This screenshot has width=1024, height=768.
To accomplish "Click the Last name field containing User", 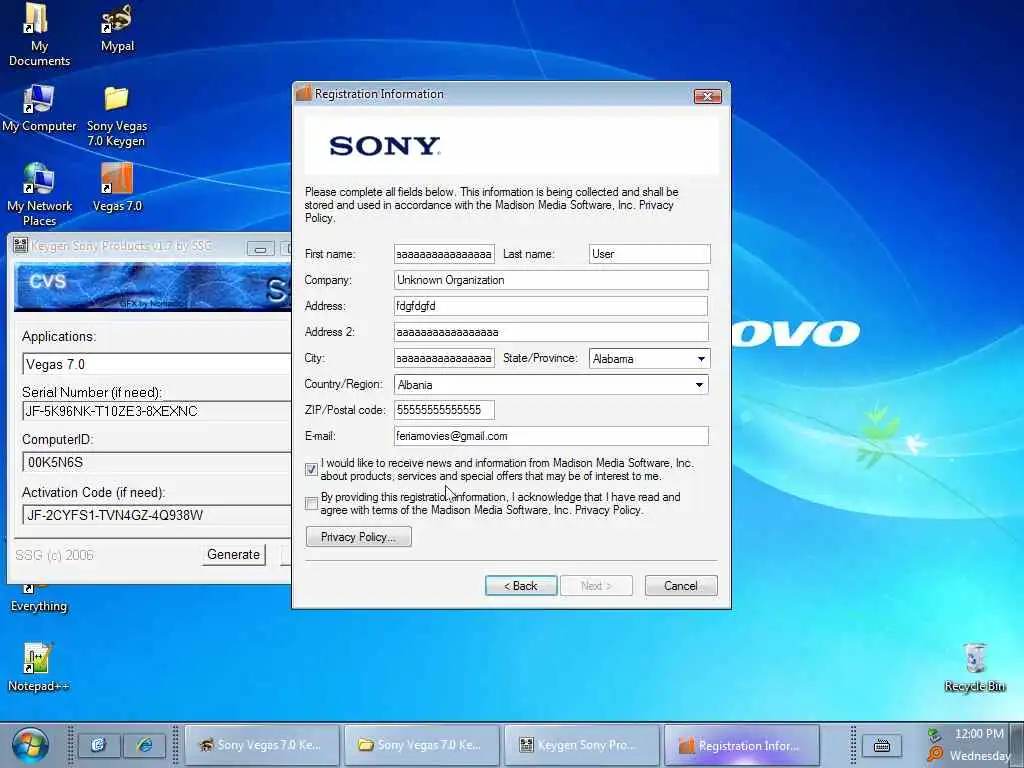I will click(x=650, y=254).
